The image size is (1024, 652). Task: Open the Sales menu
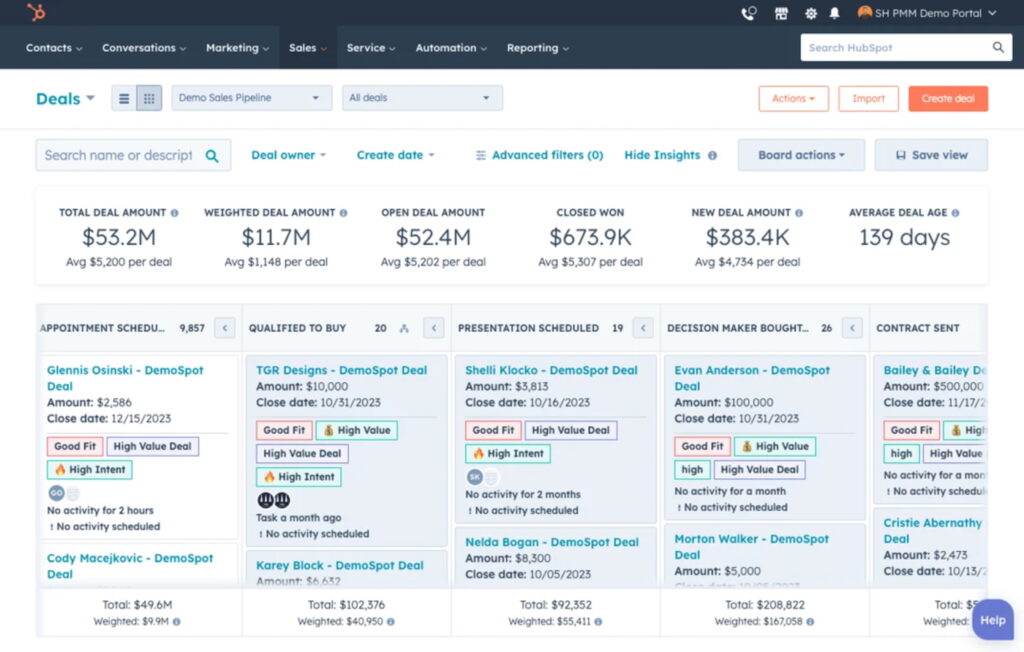click(308, 48)
